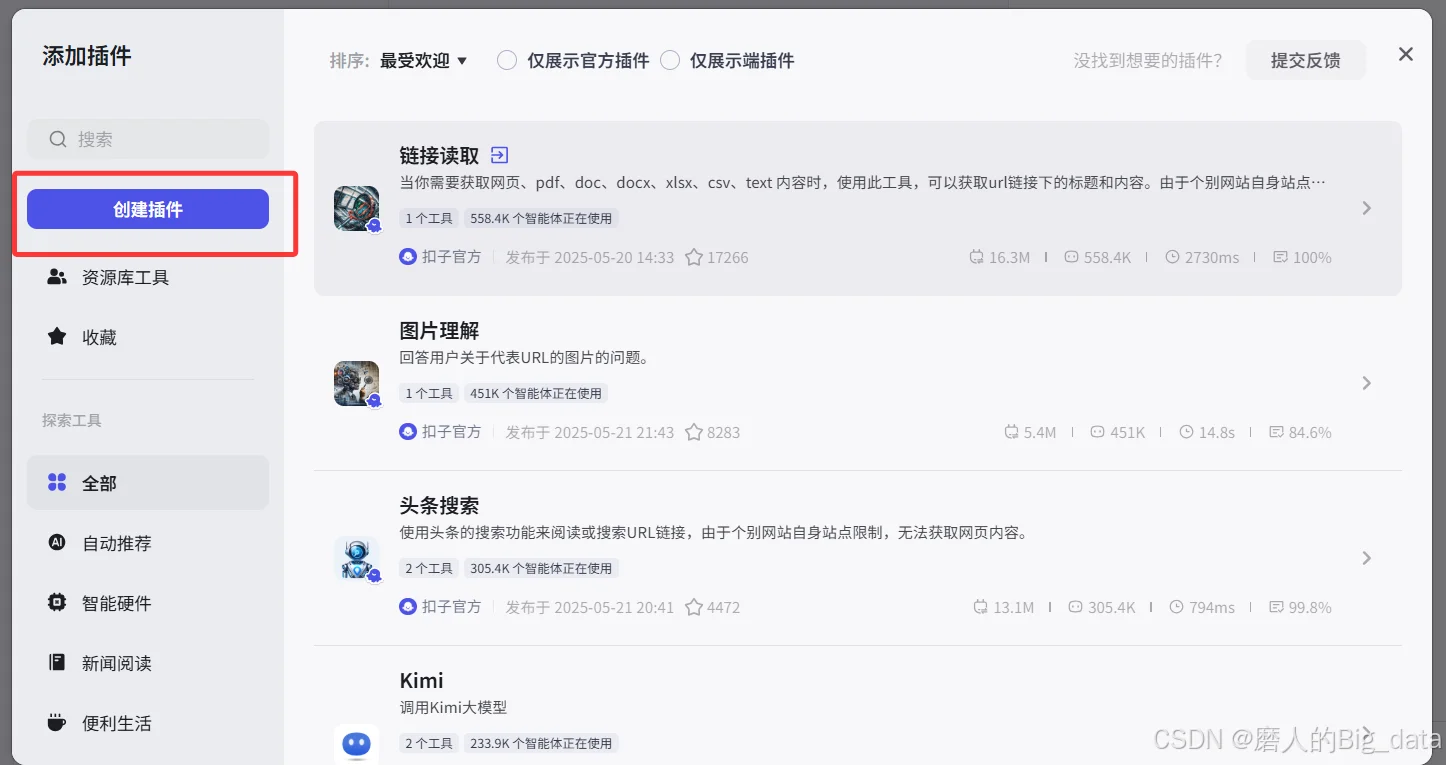Open the 收藏 favorites section

click(x=148, y=337)
